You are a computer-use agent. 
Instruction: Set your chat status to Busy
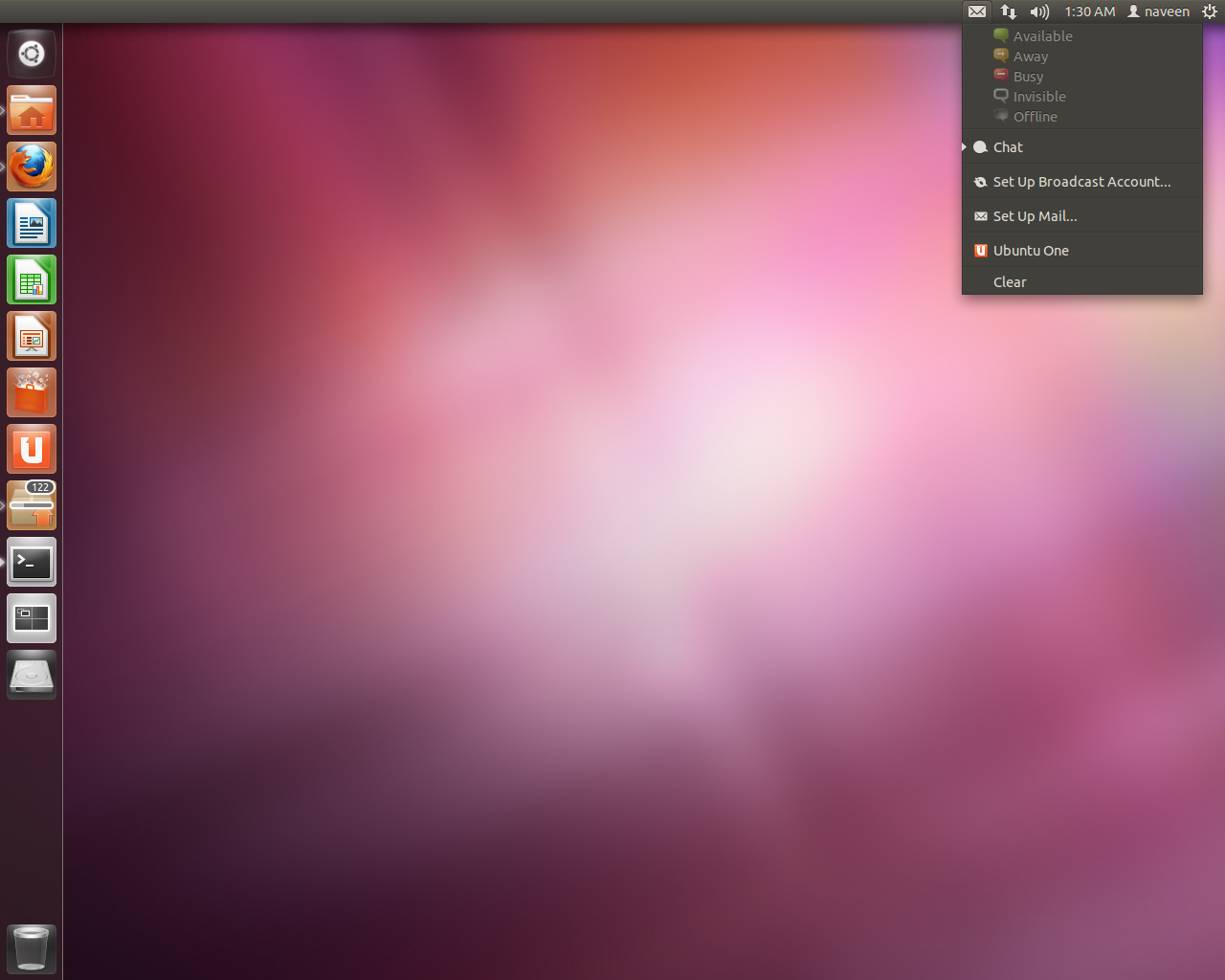click(x=1027, y=76)
